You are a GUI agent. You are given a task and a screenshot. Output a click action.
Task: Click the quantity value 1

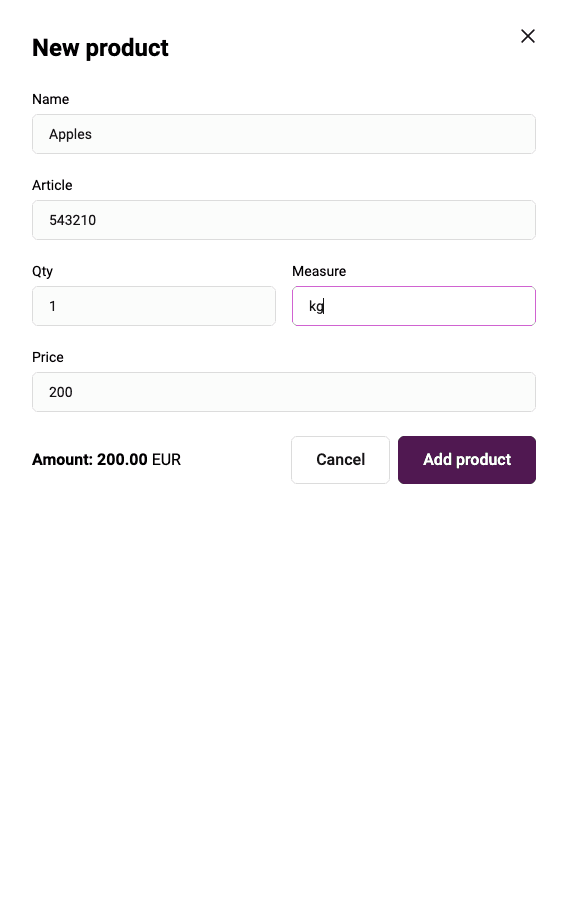pyautogui.click(x=53, y=307)
